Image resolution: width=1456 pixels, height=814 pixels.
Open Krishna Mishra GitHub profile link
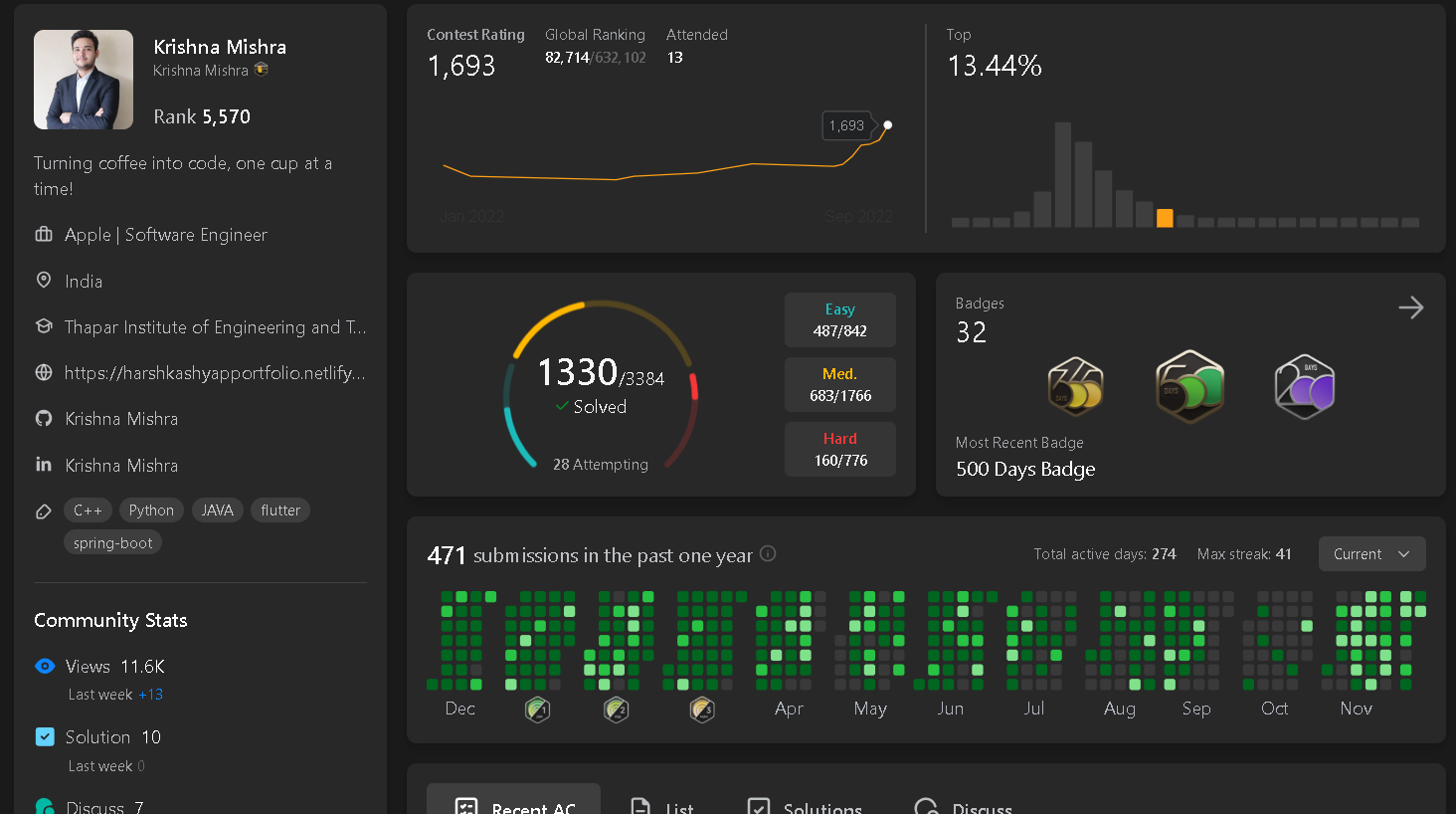[121, 419]
